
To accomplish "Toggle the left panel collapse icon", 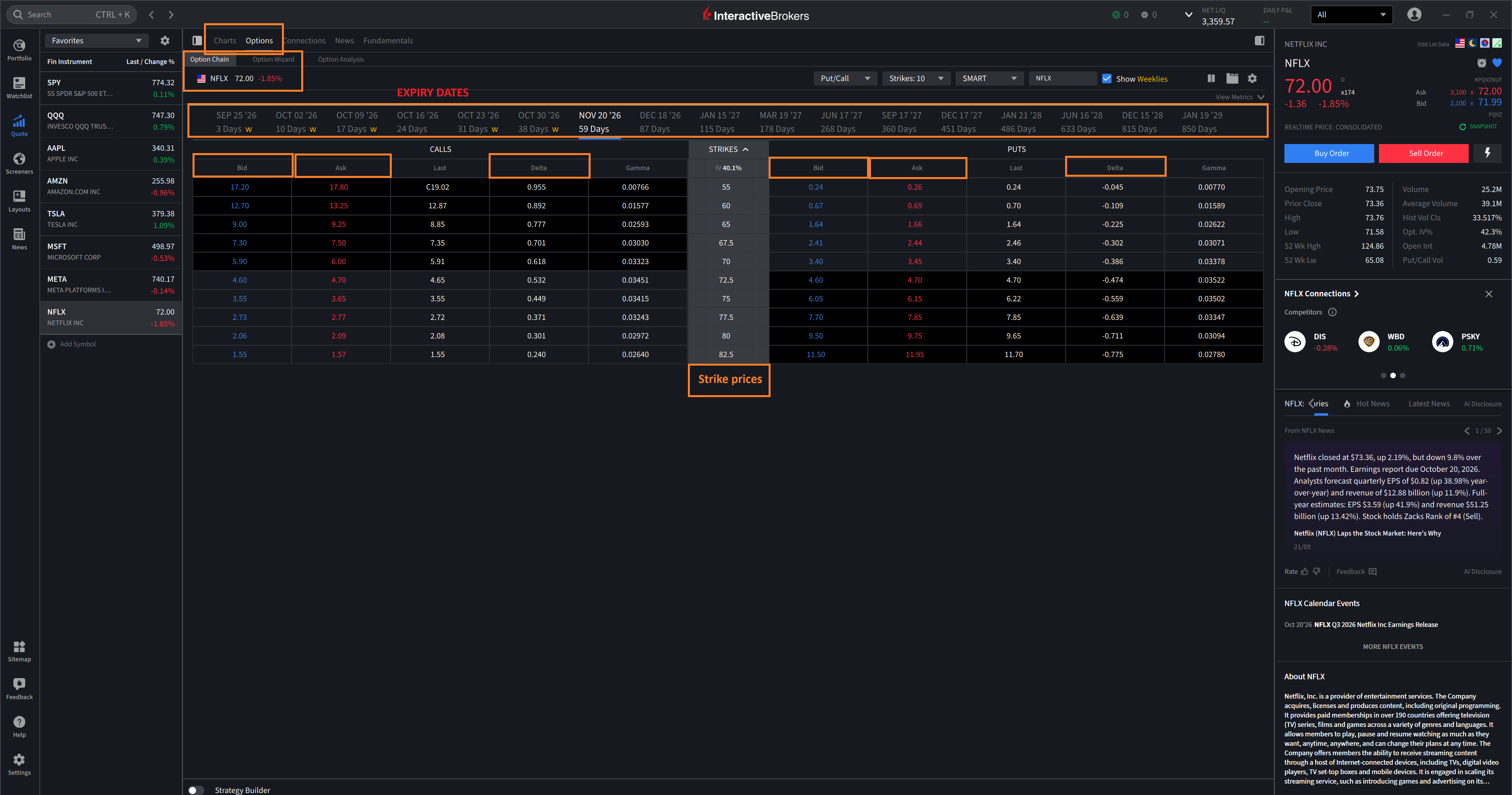I will coord(197,41).
